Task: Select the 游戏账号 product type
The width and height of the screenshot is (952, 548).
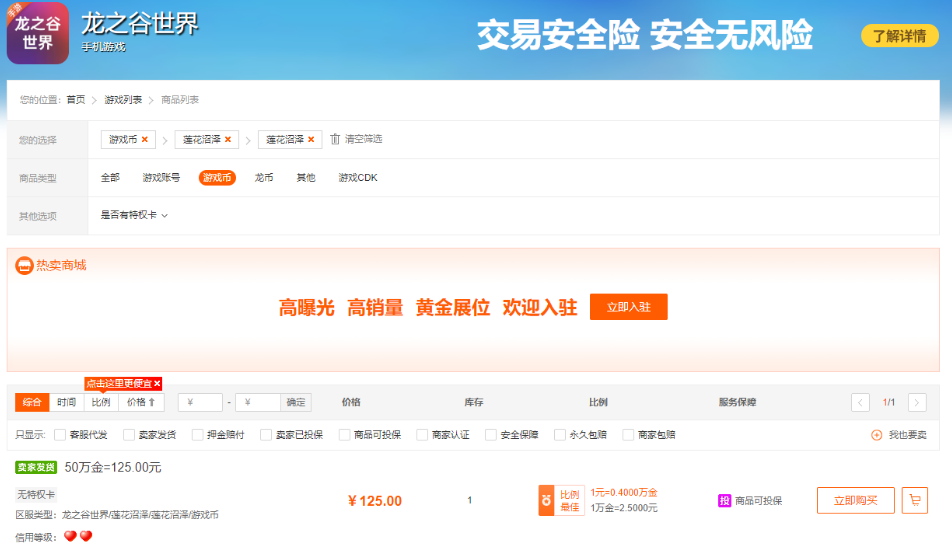Action: [161, 178]
